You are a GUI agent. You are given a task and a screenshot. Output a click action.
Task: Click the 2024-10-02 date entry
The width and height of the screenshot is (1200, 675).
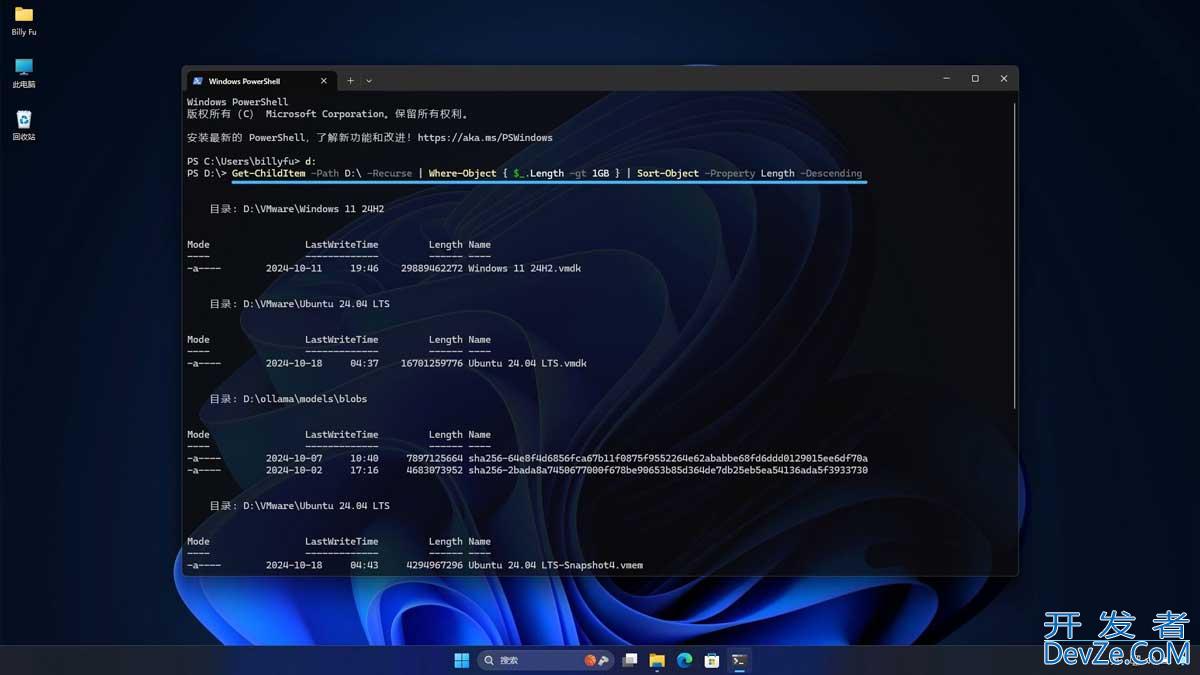294,471
